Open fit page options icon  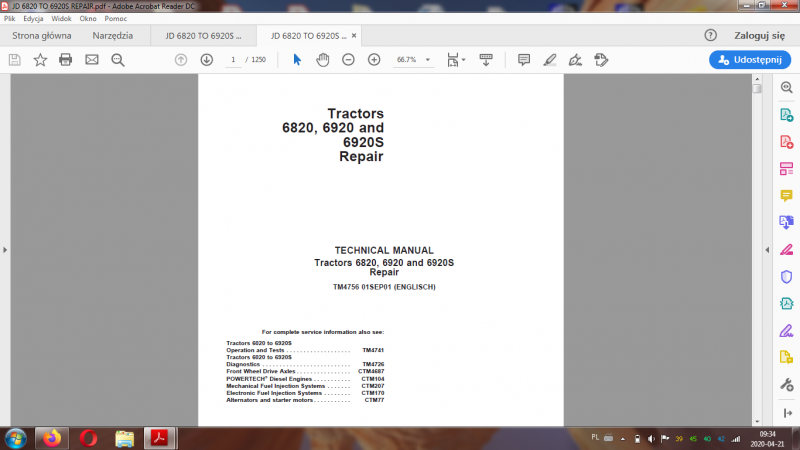point(453,60)
